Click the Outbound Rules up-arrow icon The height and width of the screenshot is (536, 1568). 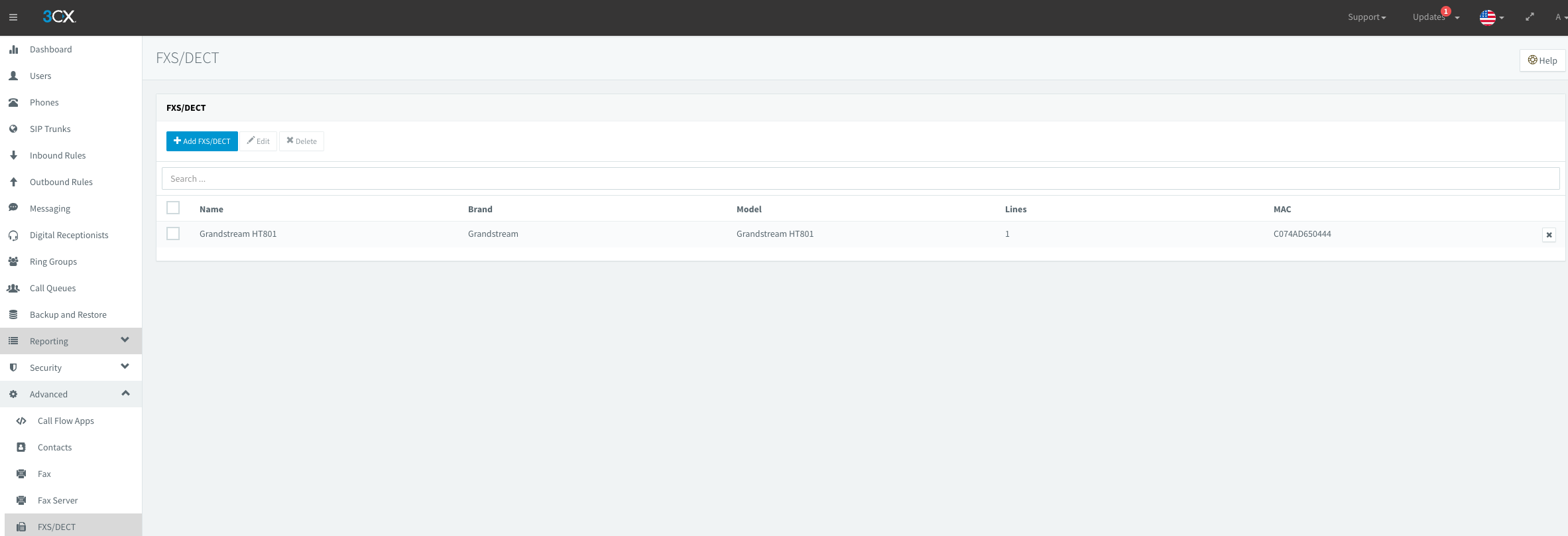(x=13, y=182)
